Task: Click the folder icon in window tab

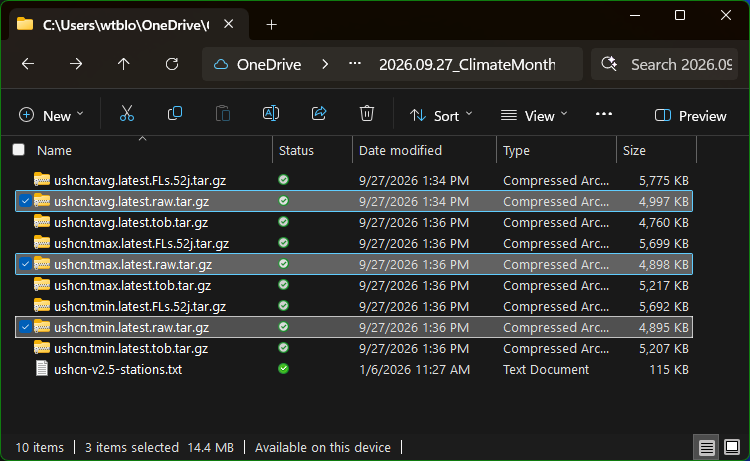Action: point(25,24)
